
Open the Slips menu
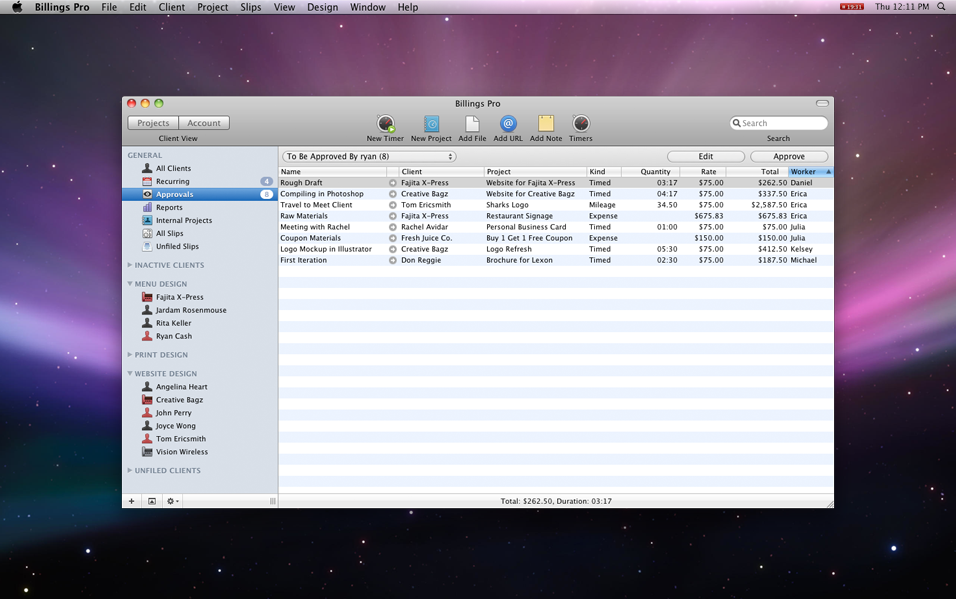pos(251,7)
